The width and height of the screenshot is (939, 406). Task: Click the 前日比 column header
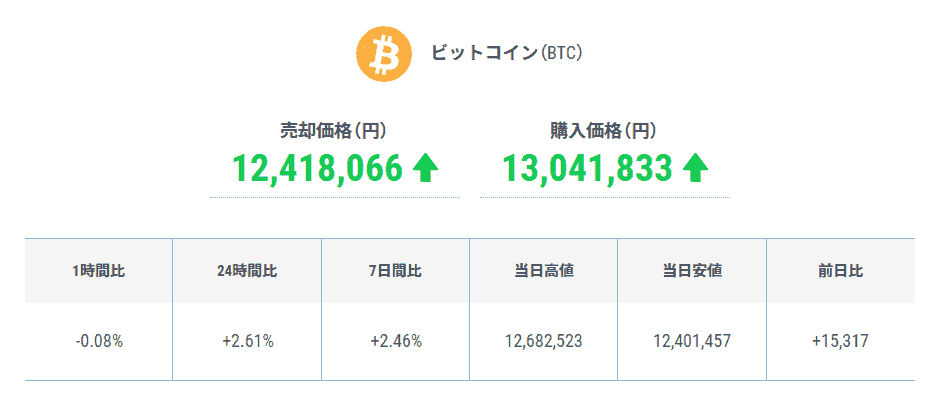[x=840, y=270]
